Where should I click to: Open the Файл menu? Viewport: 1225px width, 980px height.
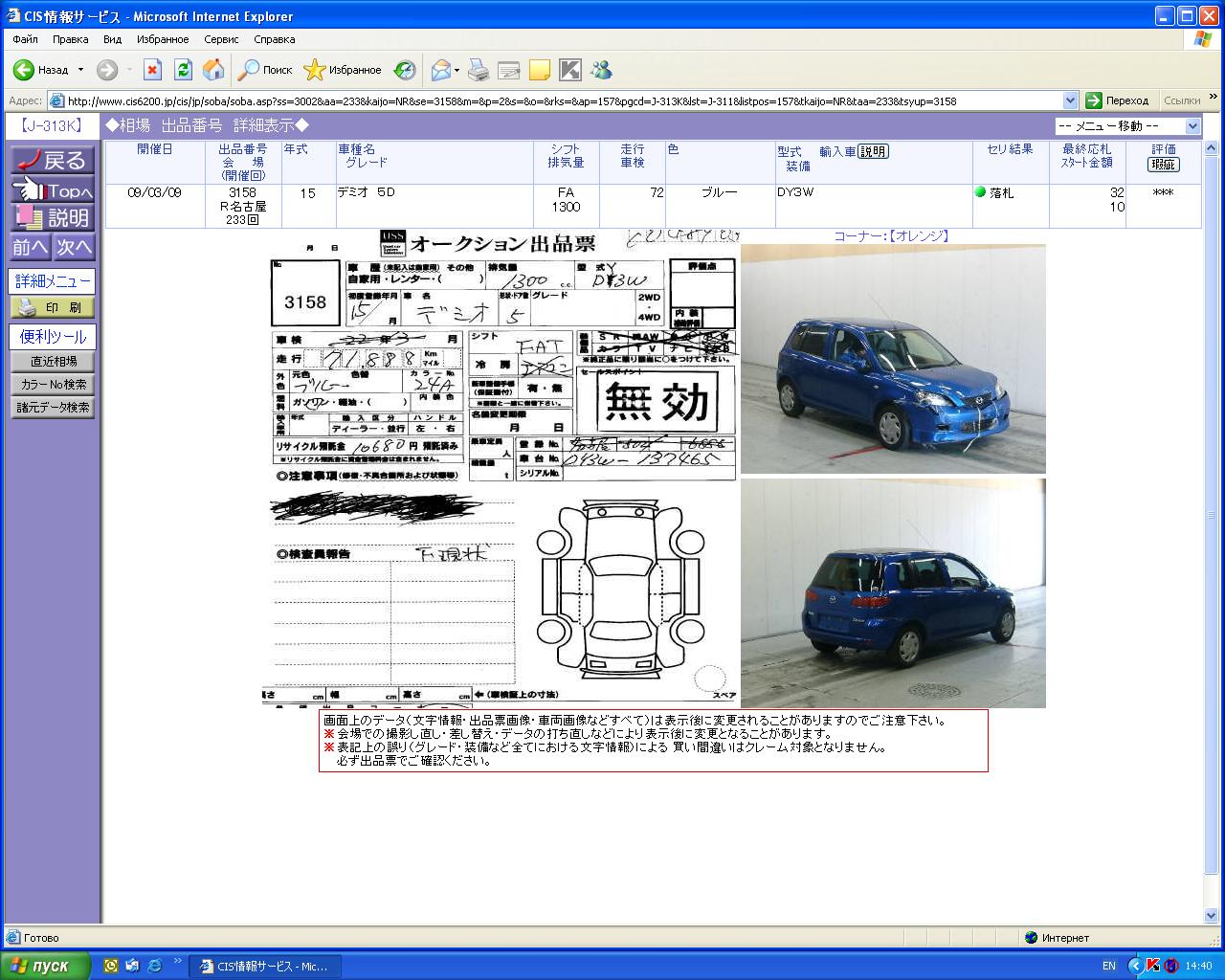click(26, 39)
